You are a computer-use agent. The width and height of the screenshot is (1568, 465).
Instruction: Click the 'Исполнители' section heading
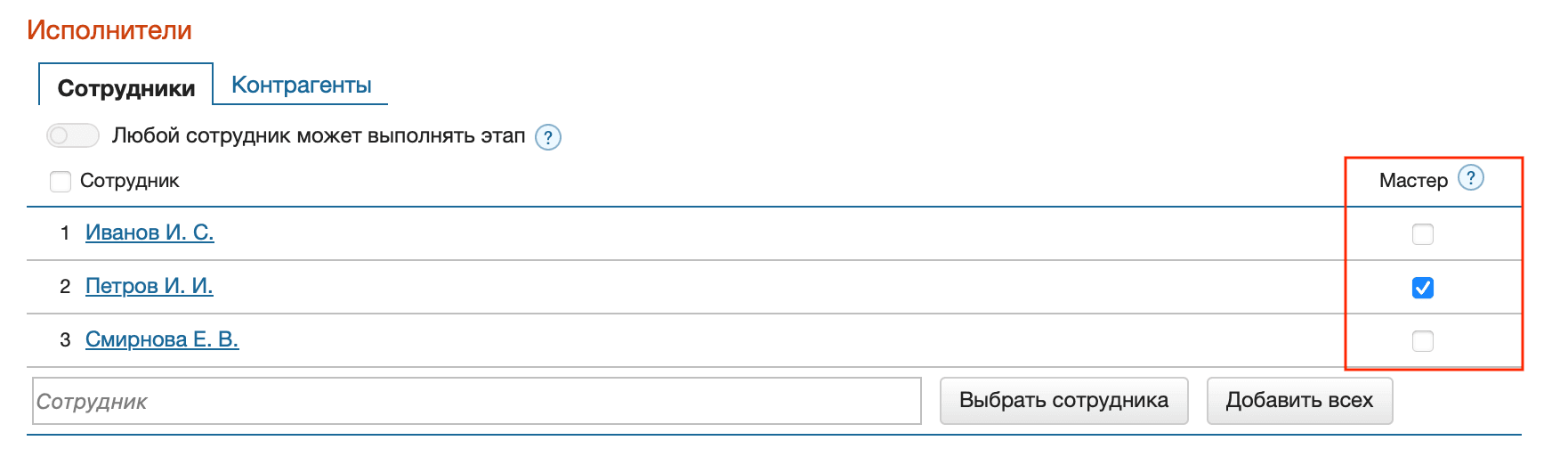[109, 30]
